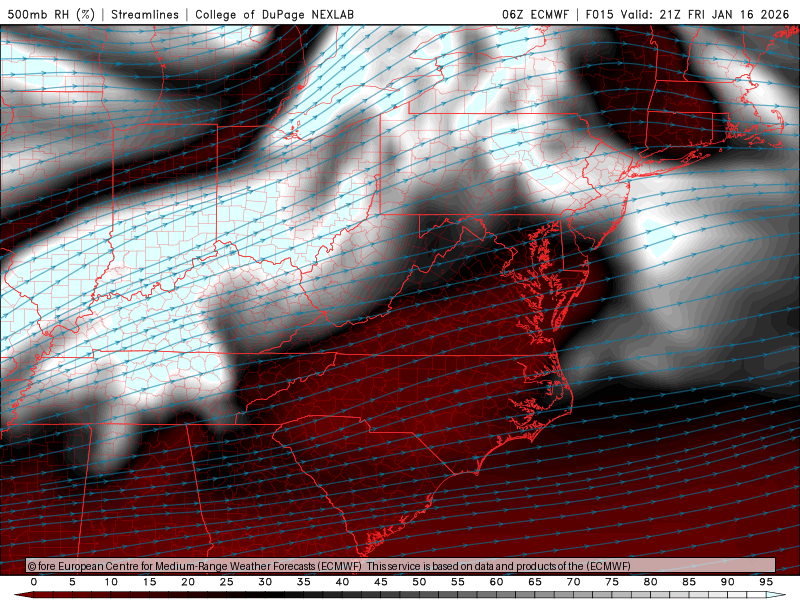The image size is (800, 600).
Task: Click the ECMWF copyright attribution banner
Action: pos(401,566)
